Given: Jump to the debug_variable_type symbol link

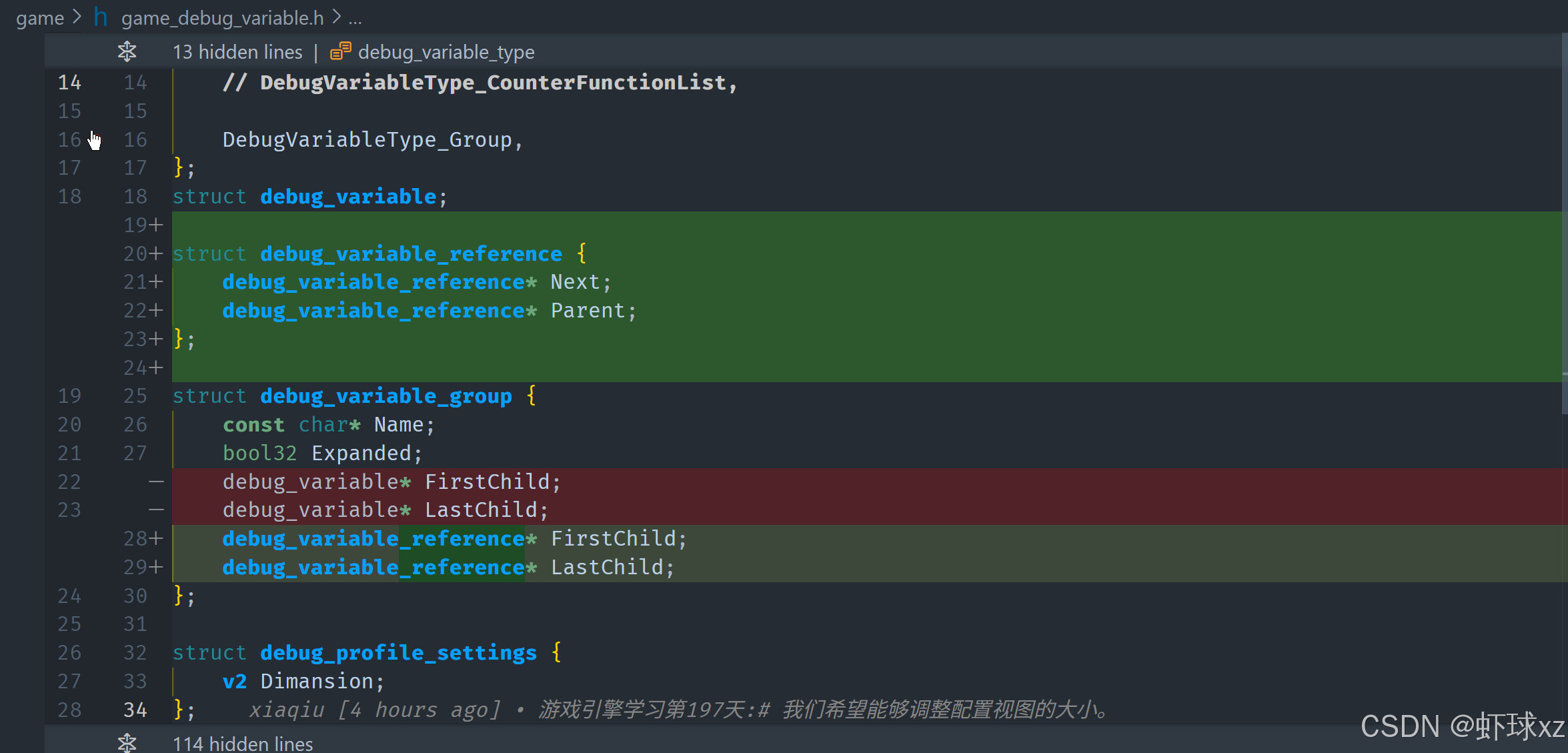Looking at the screenshot, I should coord(446,51).
